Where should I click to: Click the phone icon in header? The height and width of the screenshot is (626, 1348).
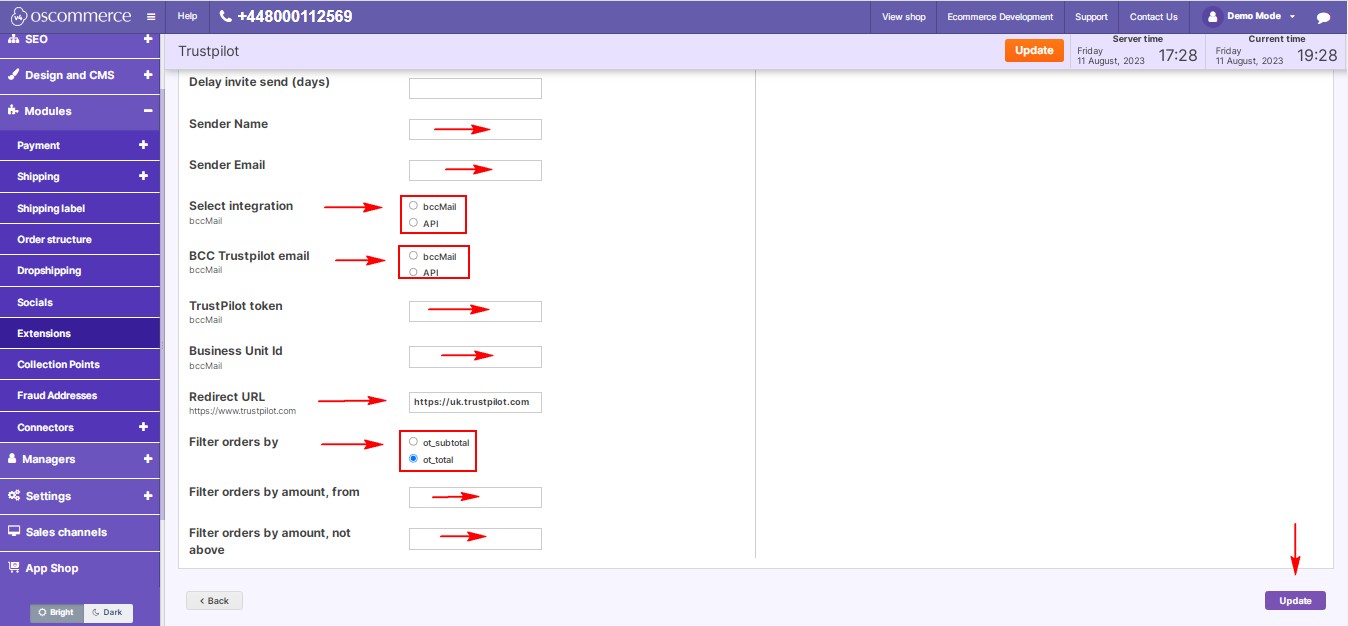(225, 17)
